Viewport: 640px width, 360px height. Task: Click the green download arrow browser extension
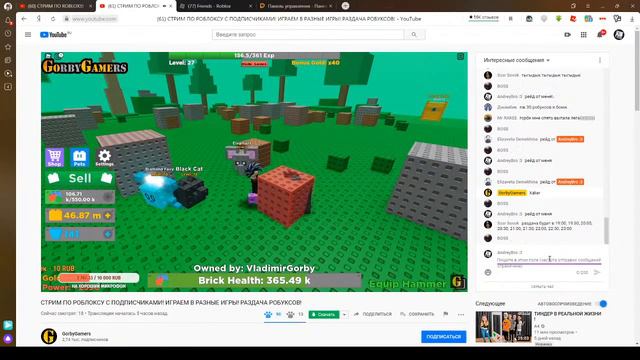tap(558, 19)
